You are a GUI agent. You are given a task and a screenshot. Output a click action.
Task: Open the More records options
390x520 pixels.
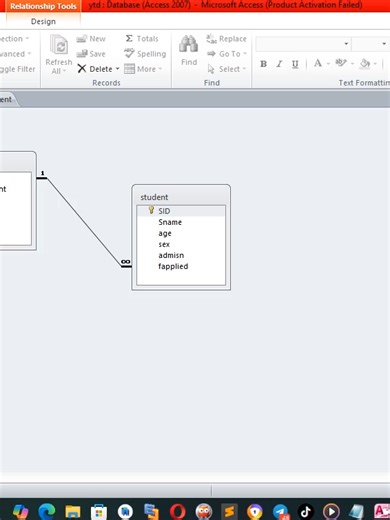[x=143, y=69]
